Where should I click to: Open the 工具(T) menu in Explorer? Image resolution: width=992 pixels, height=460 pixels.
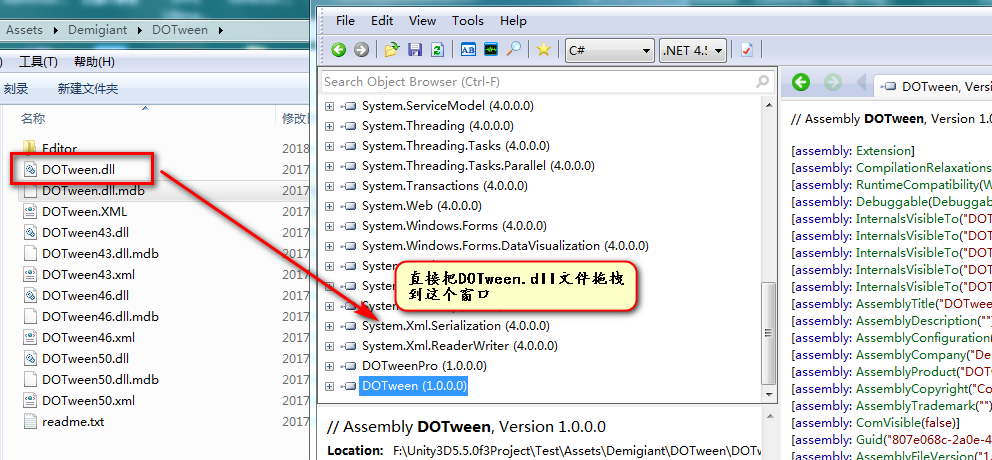[38, 62]
